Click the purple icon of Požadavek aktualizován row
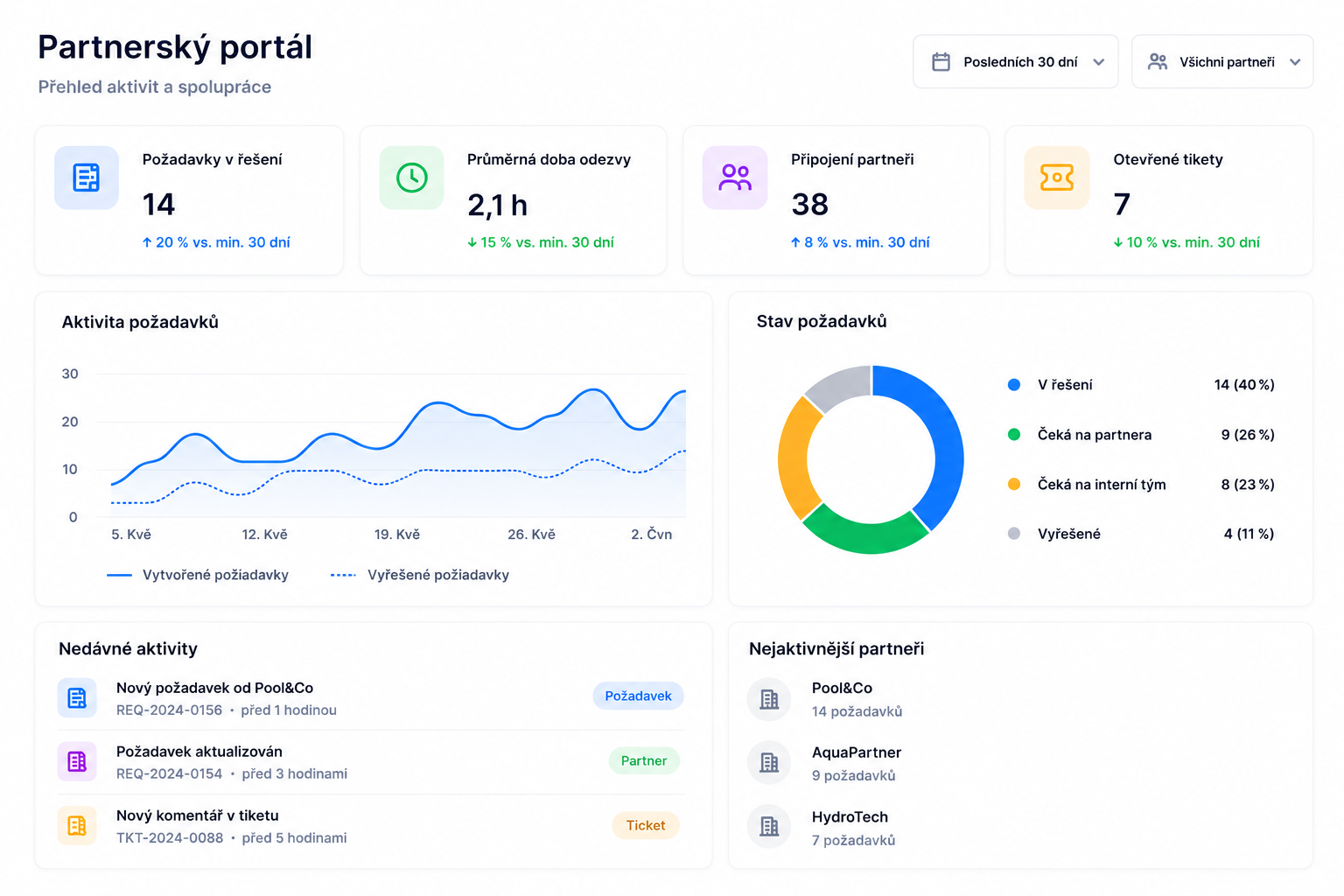1344x896 pixels. point(77,761)
